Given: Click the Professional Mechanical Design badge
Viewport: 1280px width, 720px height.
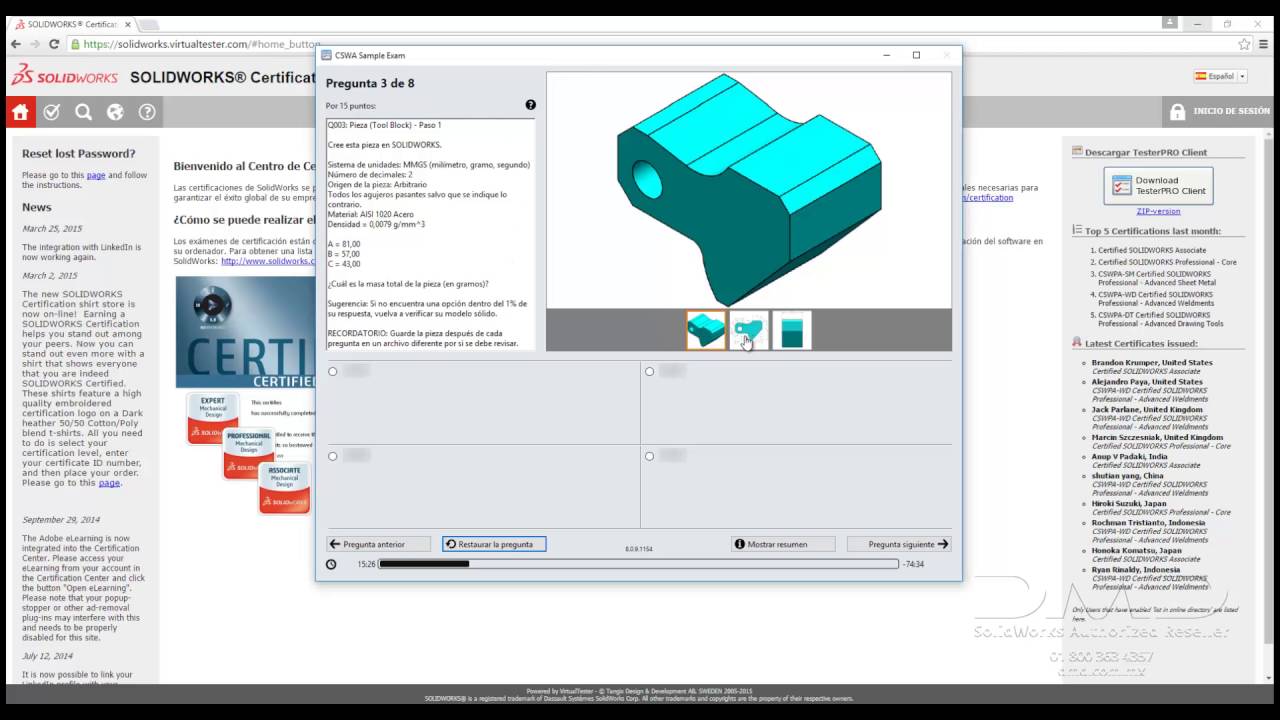Looking at the screenshot, I should coord(248,453).
